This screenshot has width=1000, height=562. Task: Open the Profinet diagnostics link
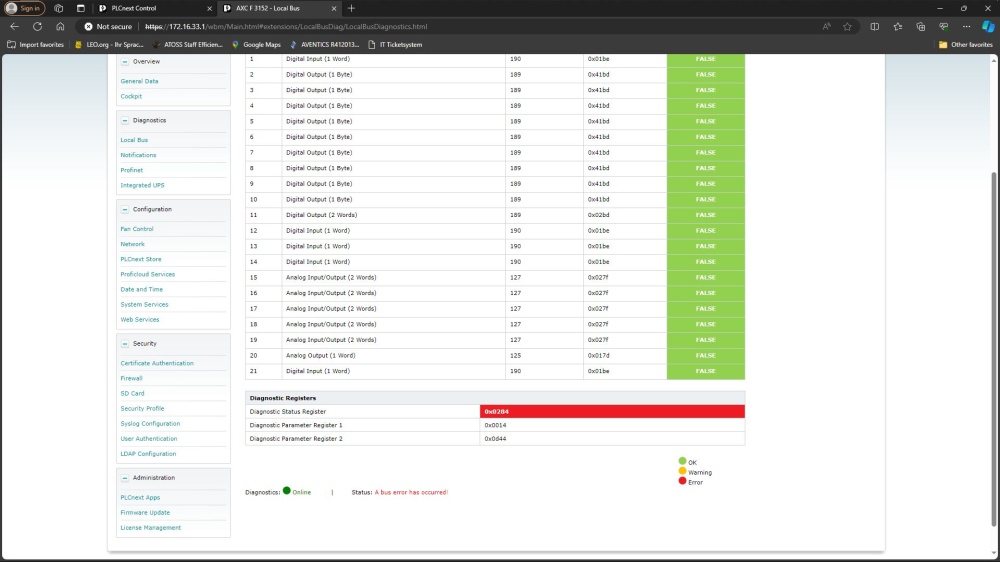pos(132,170)
